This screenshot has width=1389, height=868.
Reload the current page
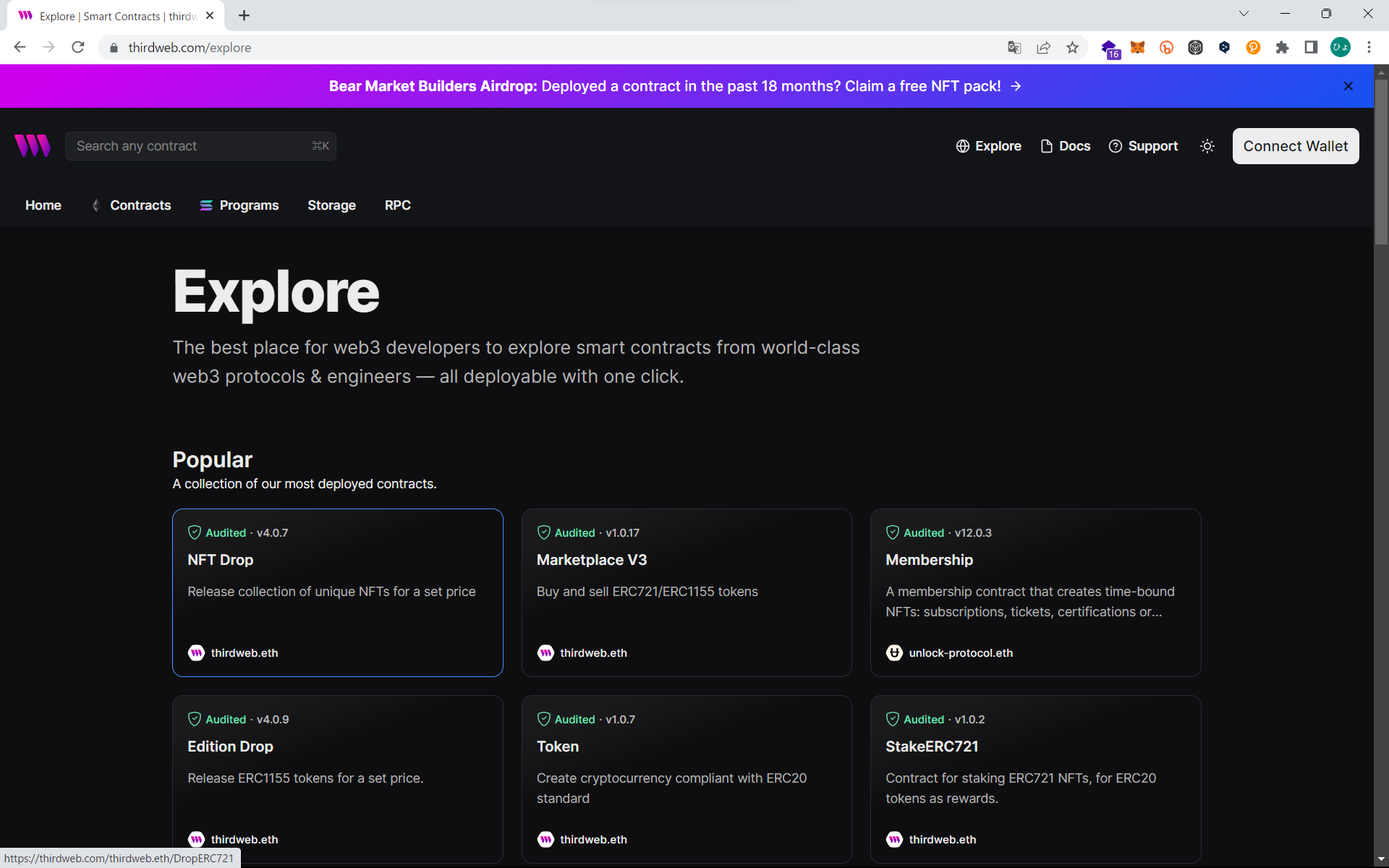pos(78,48)
